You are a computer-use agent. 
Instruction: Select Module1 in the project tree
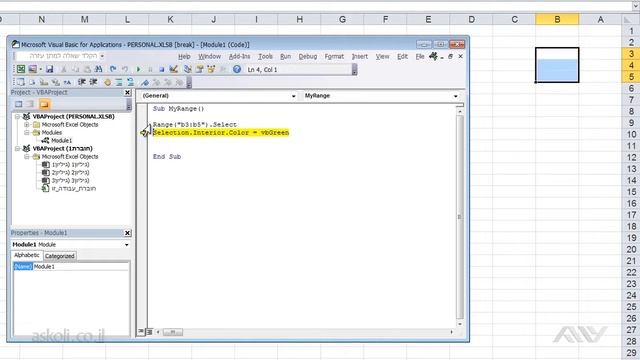pos(61,140)
